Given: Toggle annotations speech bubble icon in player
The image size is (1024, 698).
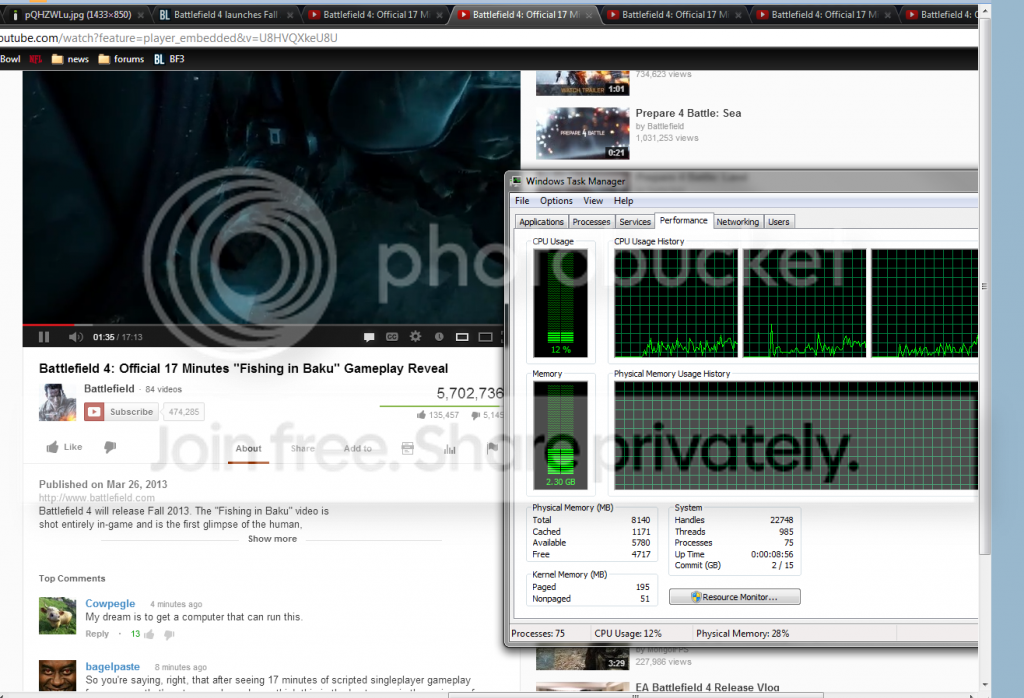Looking at the screenshot, I should pos(369,337).
